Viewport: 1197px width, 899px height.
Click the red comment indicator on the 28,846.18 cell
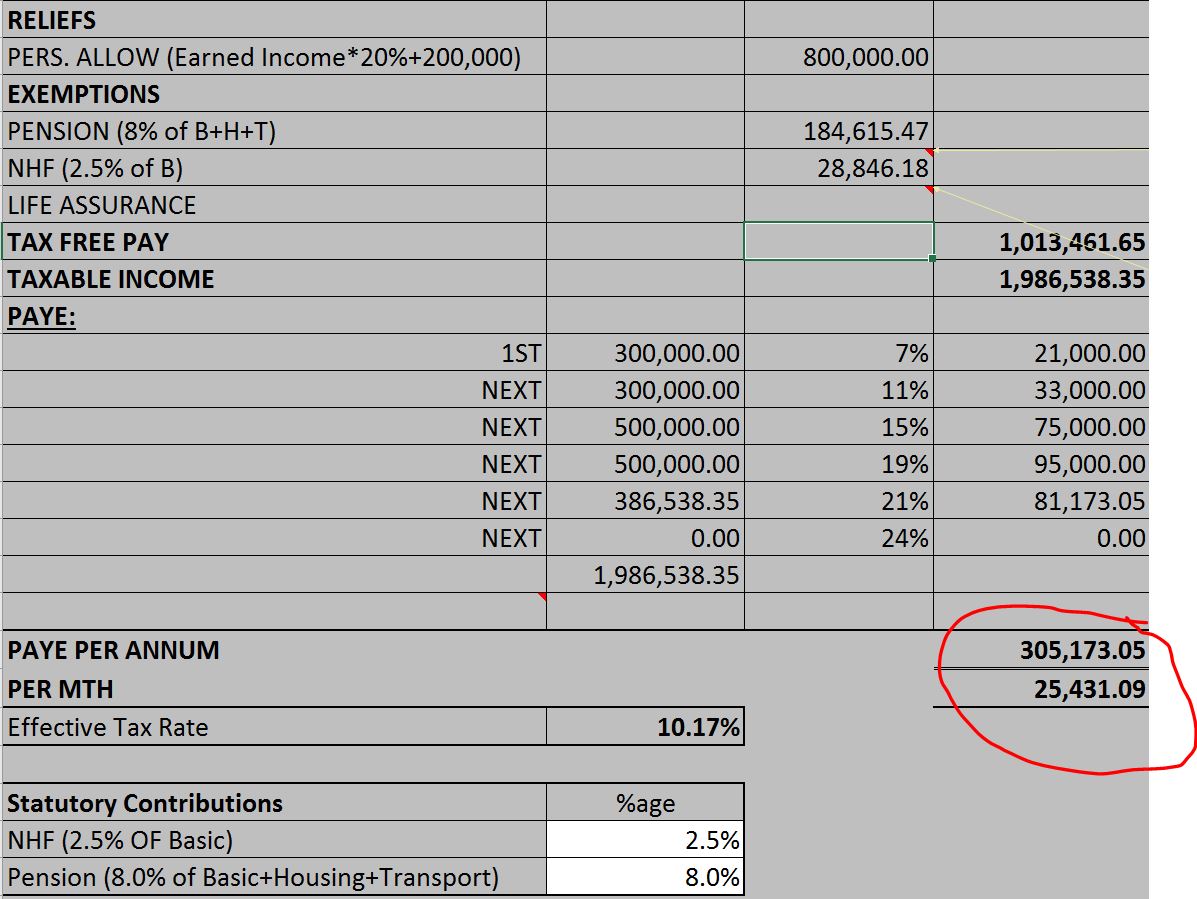[929, 189]
